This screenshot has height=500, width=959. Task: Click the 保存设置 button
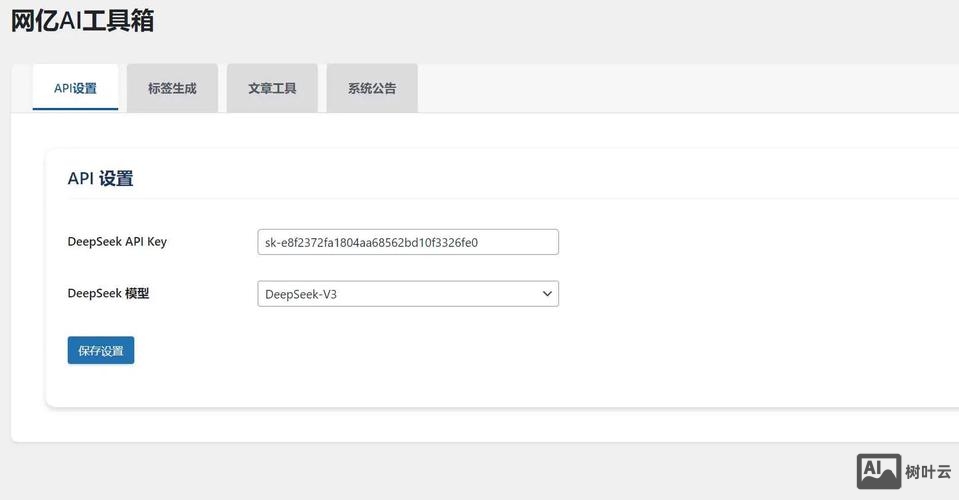[x=101, y=350]
